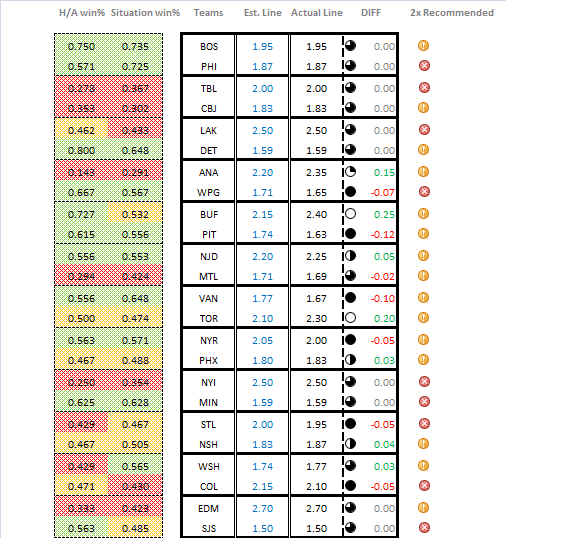586x560 pixels.
Task: Click the empty circle icon in BUF row
Action: pos(350,214)
